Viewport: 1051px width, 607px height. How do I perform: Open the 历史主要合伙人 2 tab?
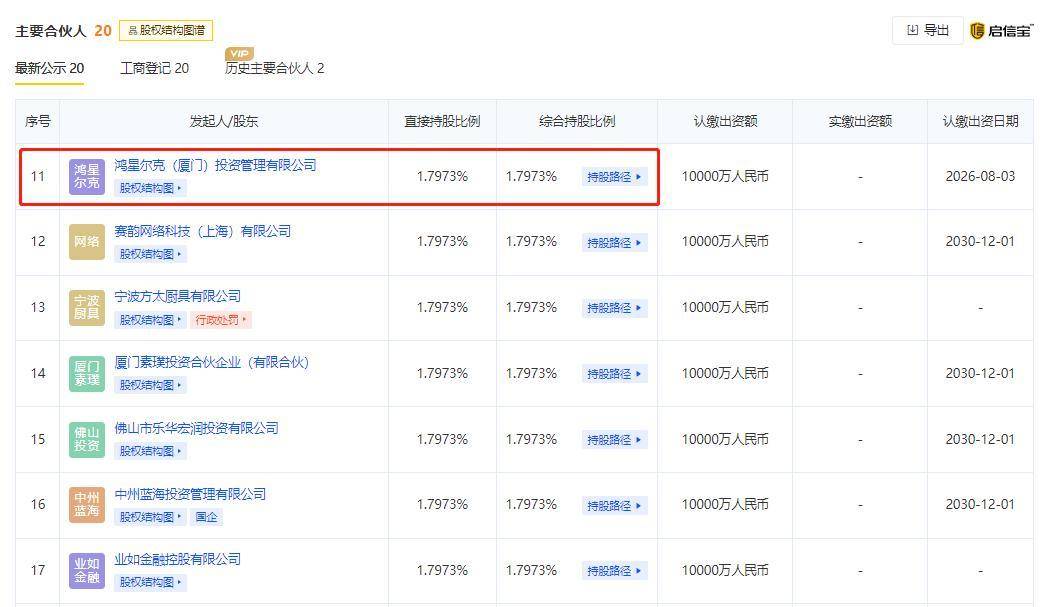pyautogui.click(x=275, y=68)
